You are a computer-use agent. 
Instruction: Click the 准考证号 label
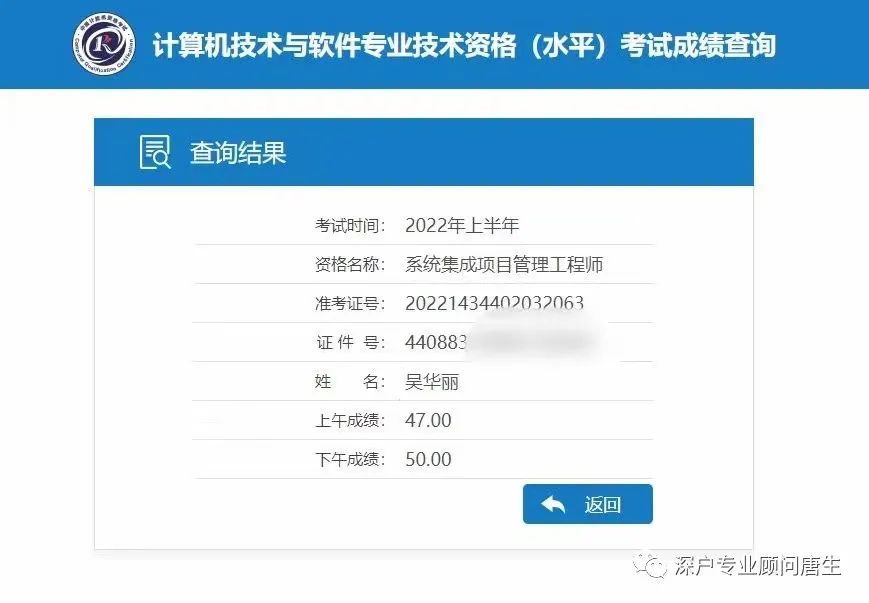[350, 303]
